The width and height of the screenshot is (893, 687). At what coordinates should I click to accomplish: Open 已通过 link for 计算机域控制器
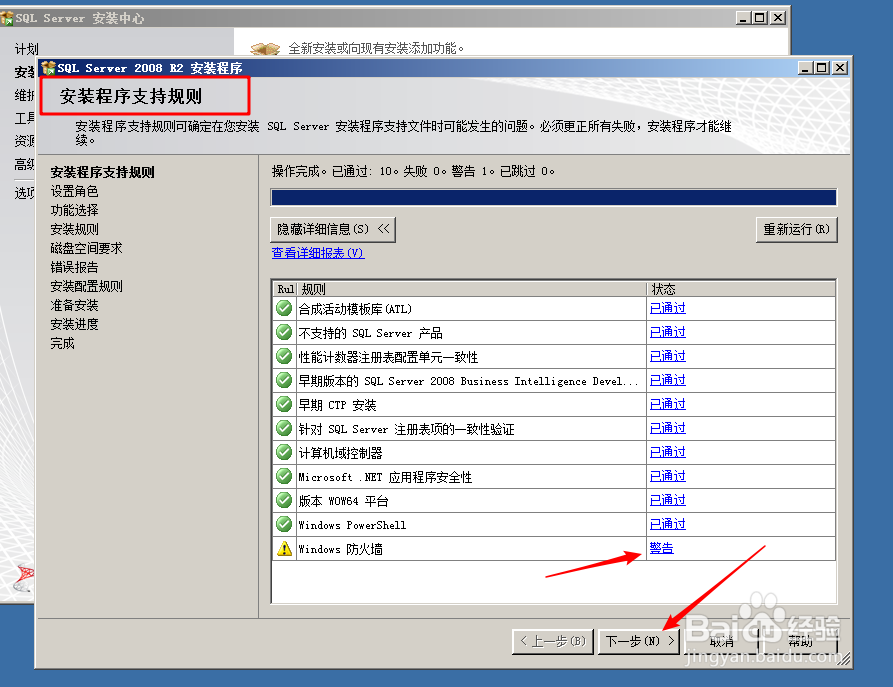pos(667,452)
